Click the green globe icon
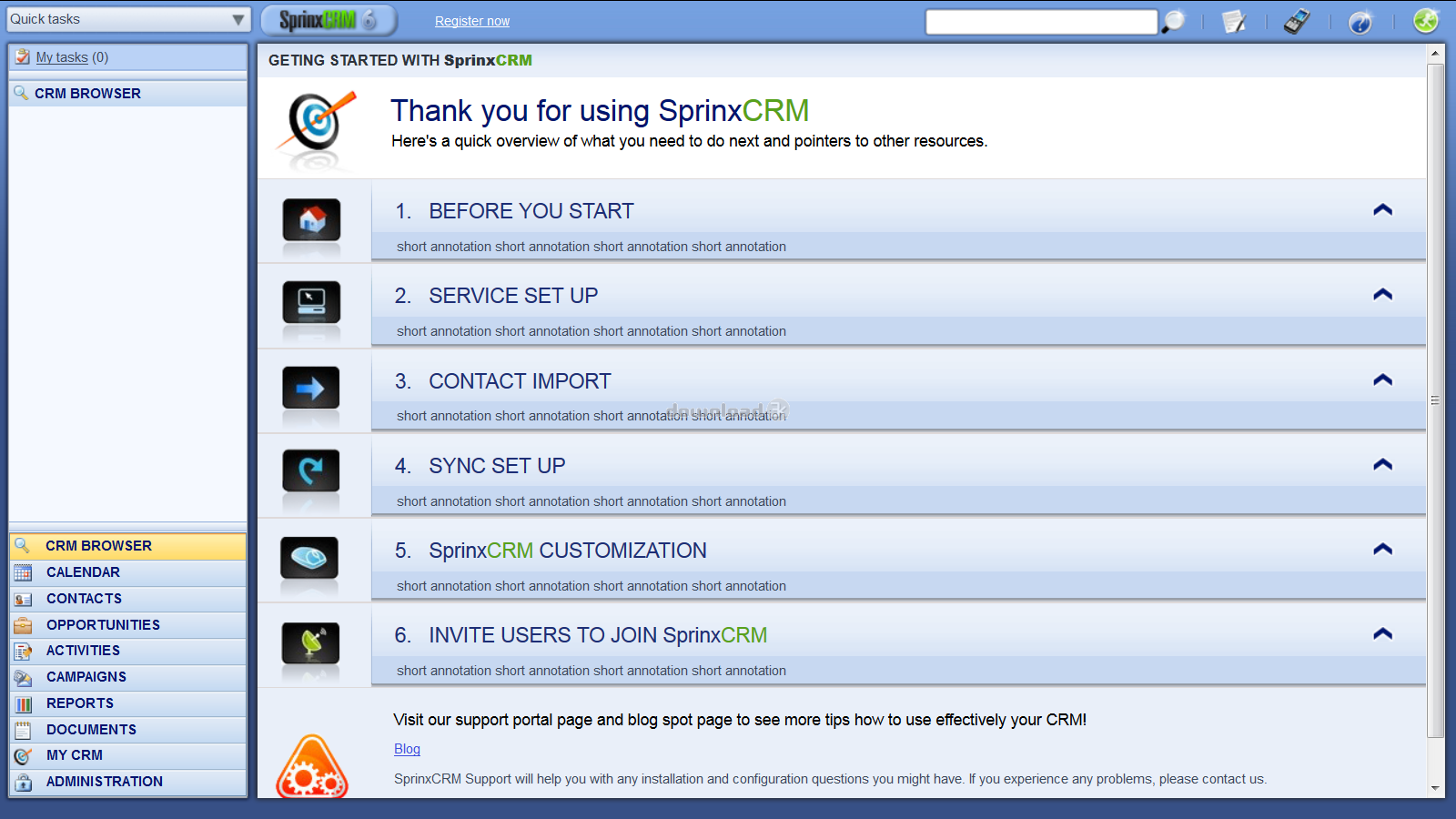1456x819 pixels. 1425,20
